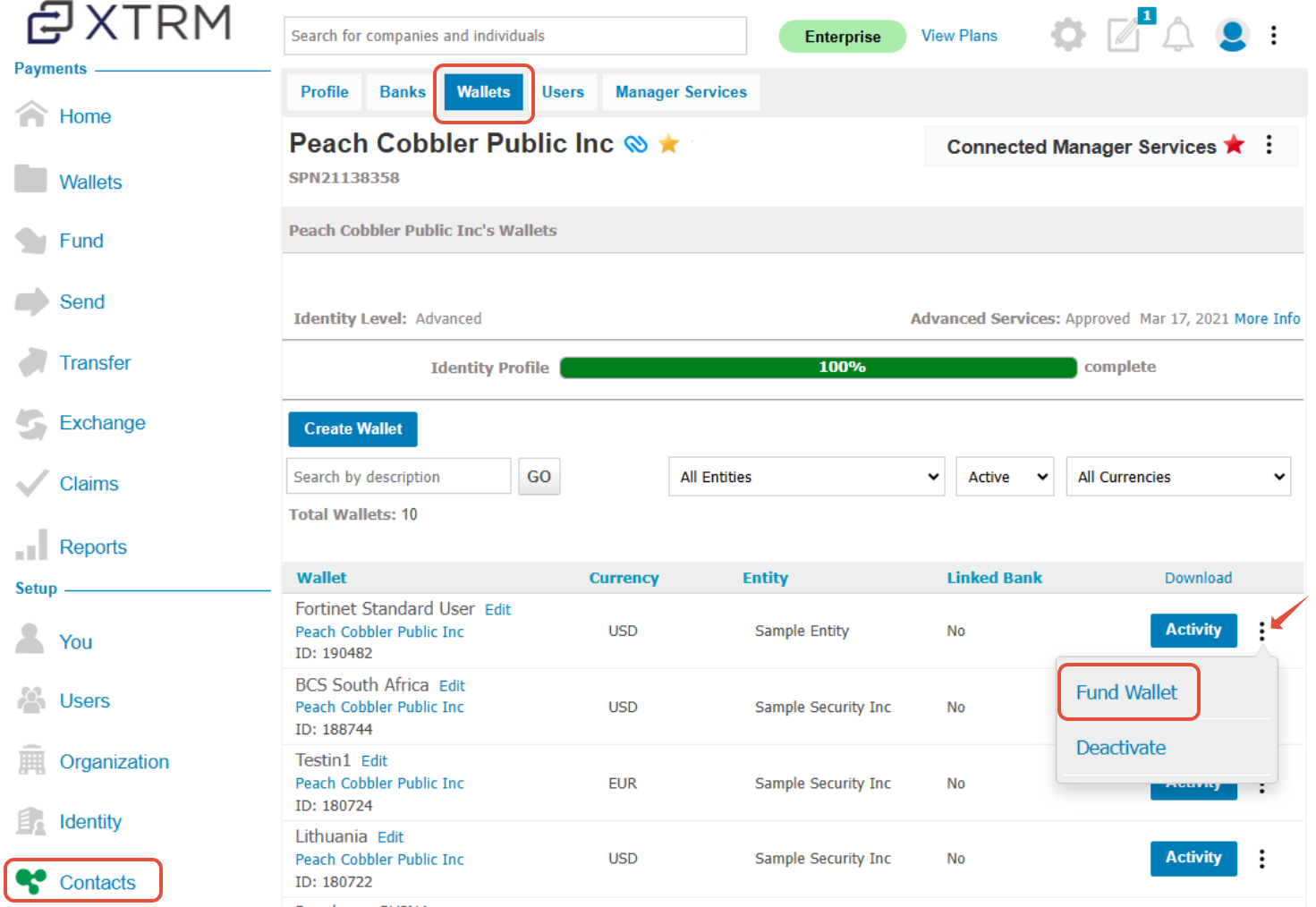Click the Create Wallet button
Screen dimensions: 1316x907
pyautogui.click(x=352, y=429)
